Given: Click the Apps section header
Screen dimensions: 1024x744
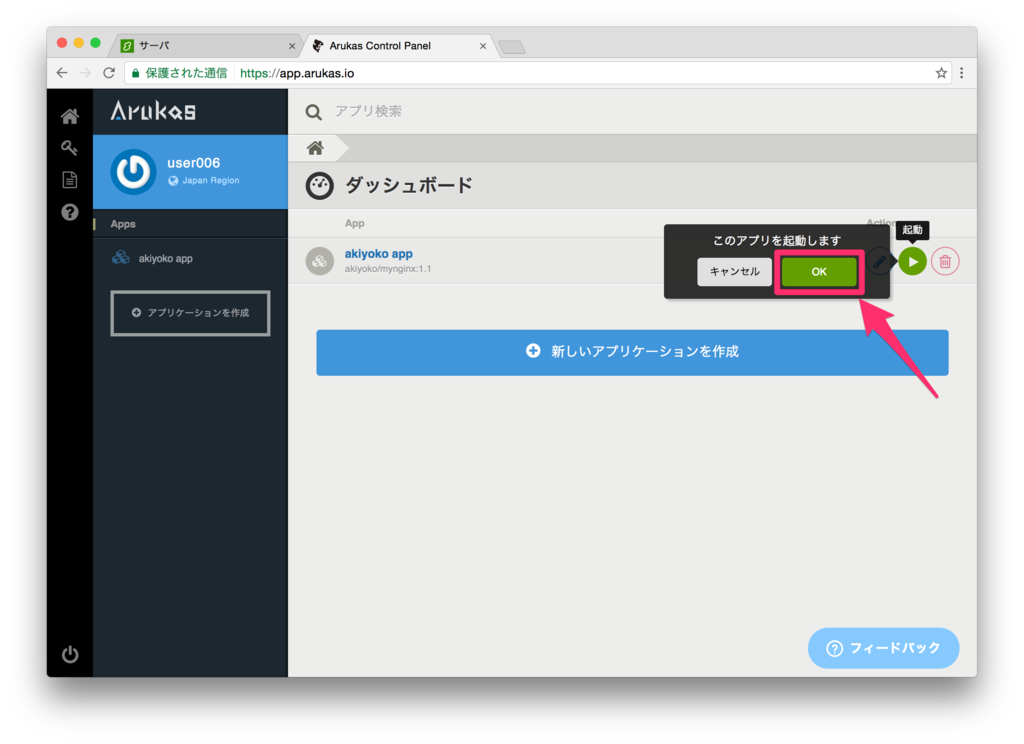Looking at the screenshot, I should (x=123, y=224).
